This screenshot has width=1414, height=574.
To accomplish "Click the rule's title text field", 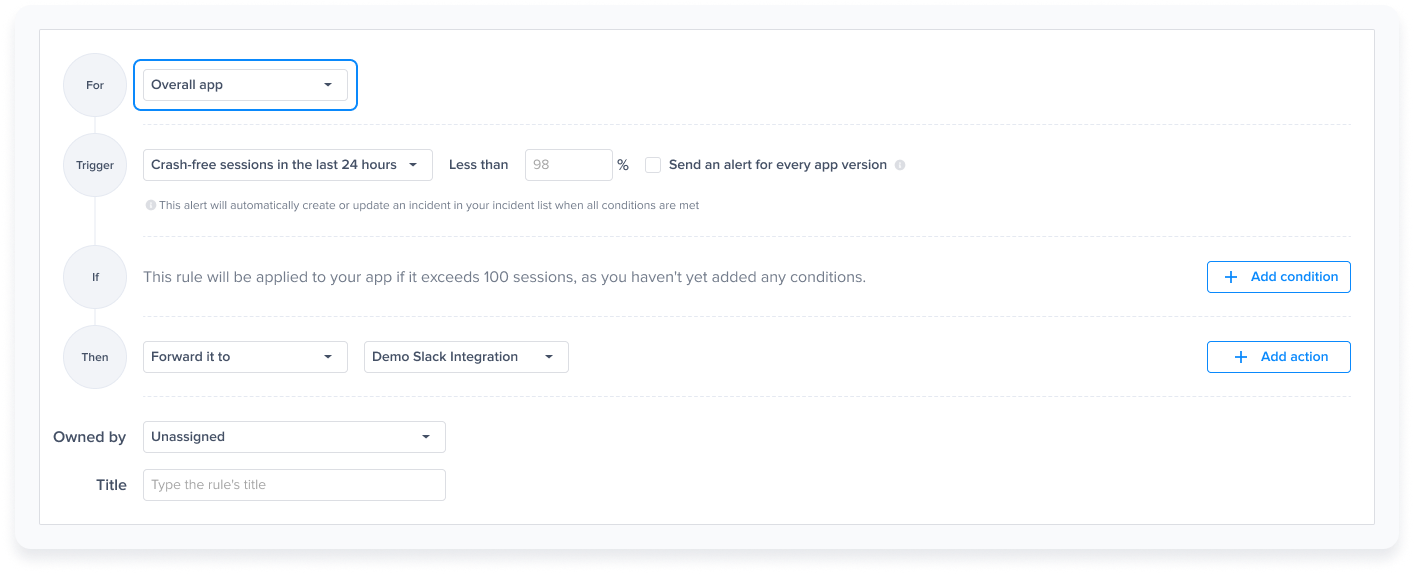I will pos(294,485).
